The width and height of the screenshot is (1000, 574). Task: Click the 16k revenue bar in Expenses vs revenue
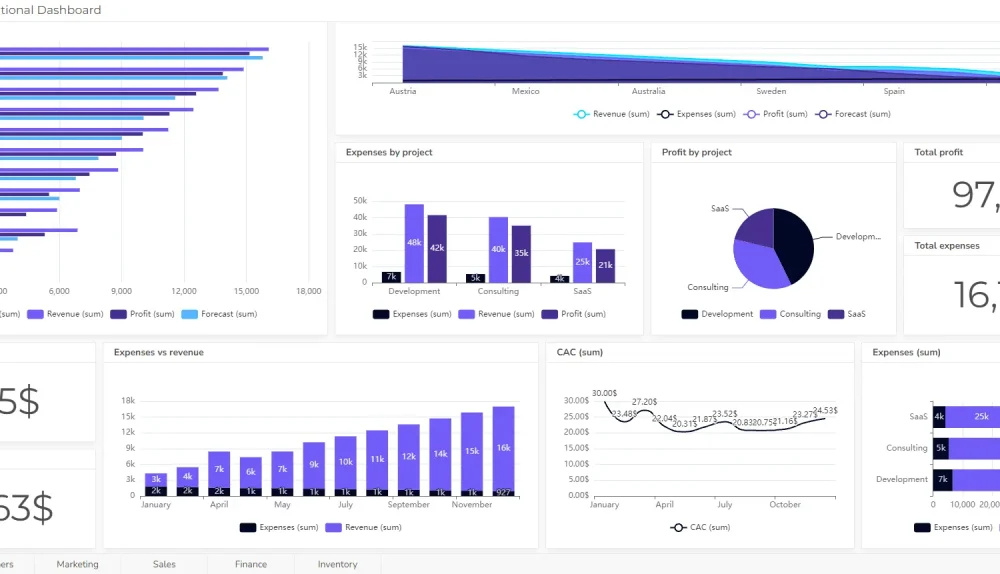point(503,447)
